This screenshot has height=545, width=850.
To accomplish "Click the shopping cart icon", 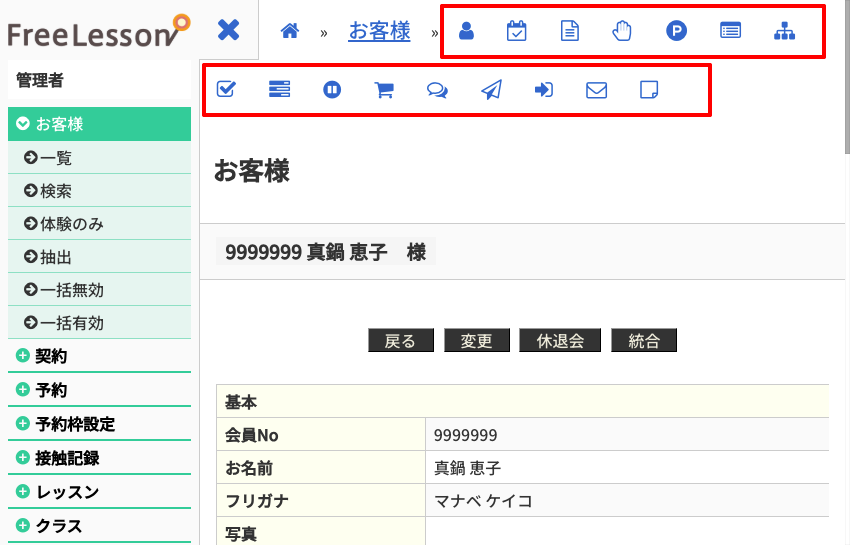I will tap(383, 90).
